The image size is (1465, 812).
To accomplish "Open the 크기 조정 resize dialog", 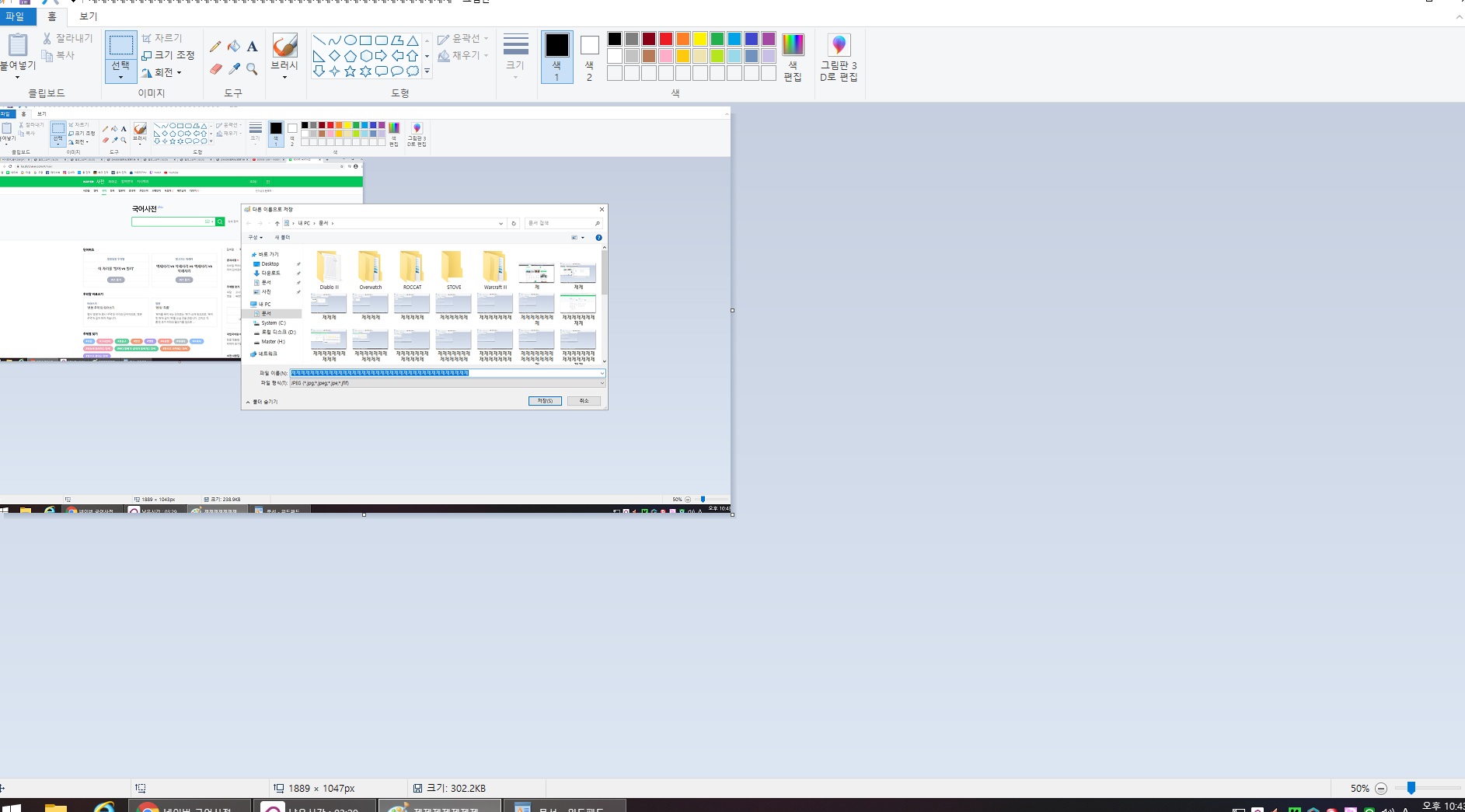I will [x=168, y=55].
